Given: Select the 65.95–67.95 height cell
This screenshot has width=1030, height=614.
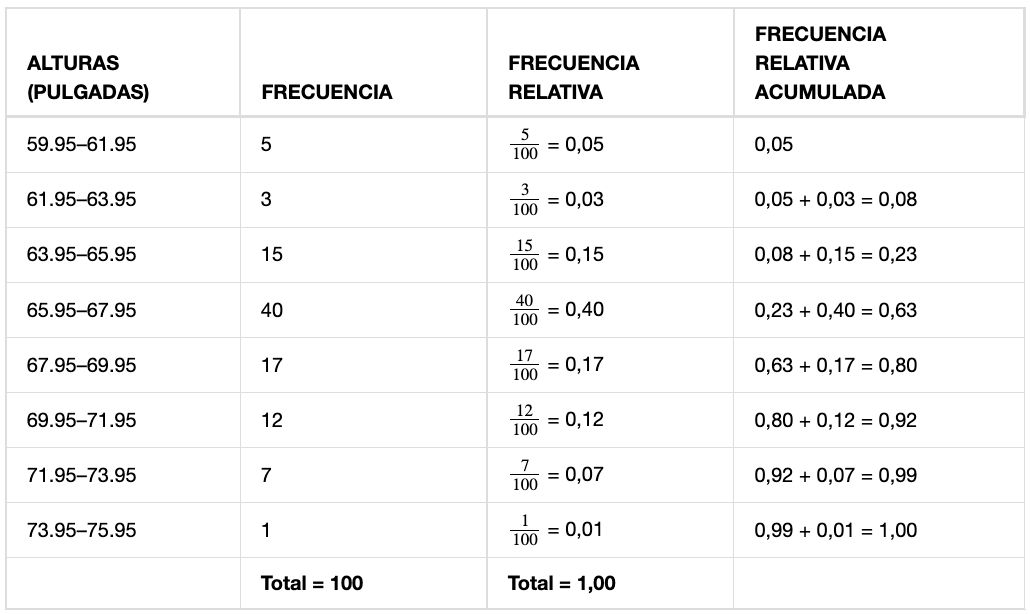Looking at the screenshot, I should pos(81,310).
